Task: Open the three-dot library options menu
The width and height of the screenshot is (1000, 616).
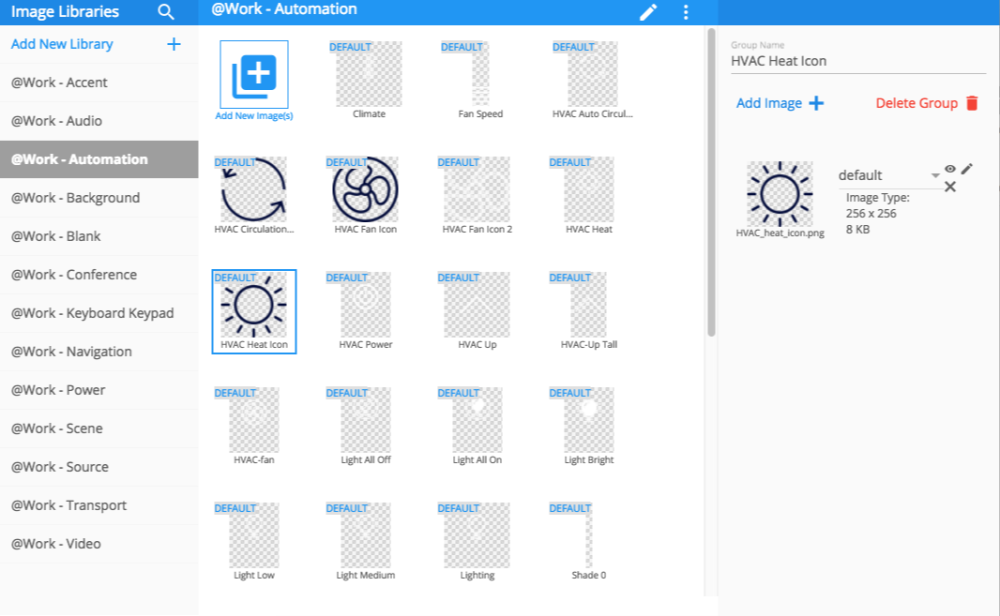Action: pos(686,12)
